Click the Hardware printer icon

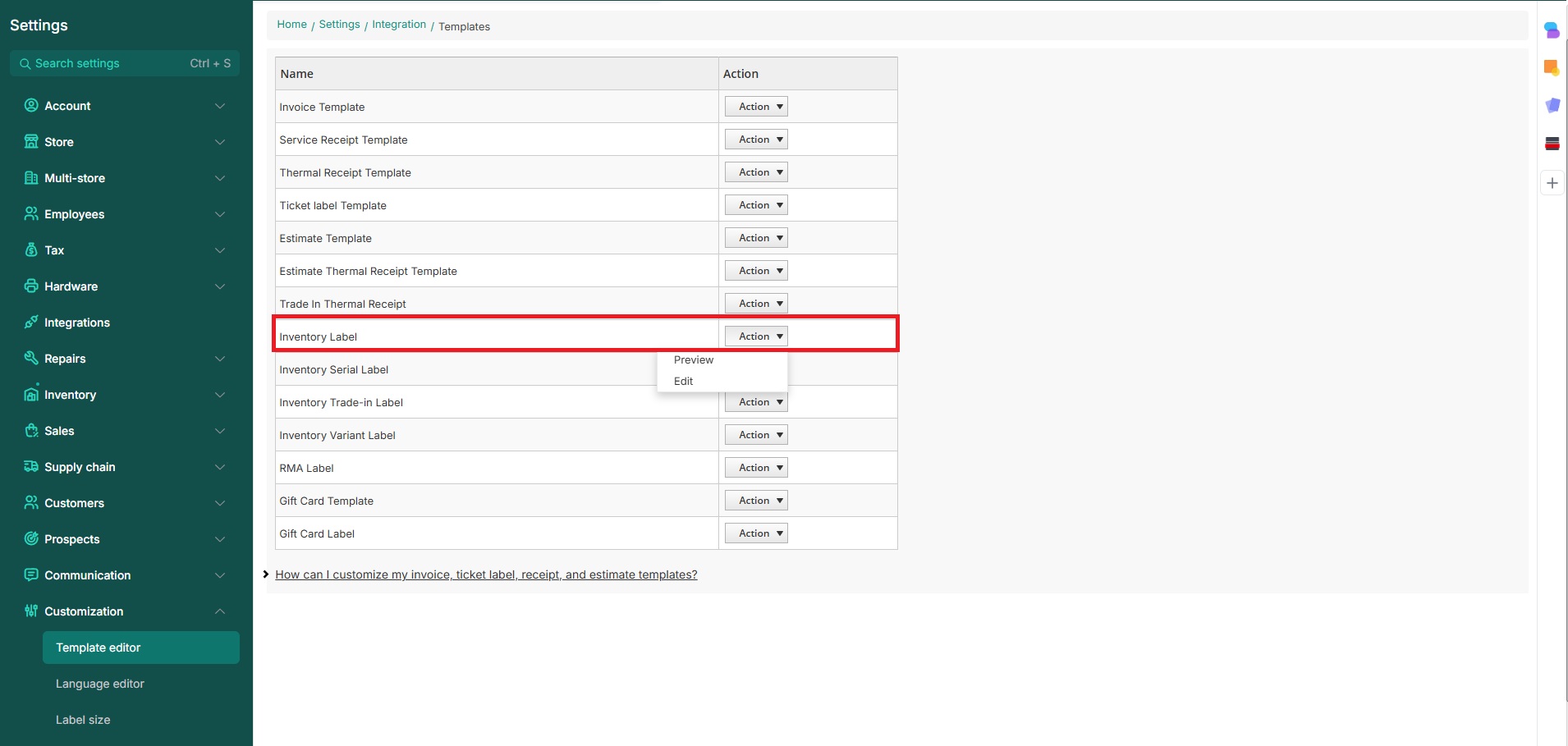coord(31,286)
